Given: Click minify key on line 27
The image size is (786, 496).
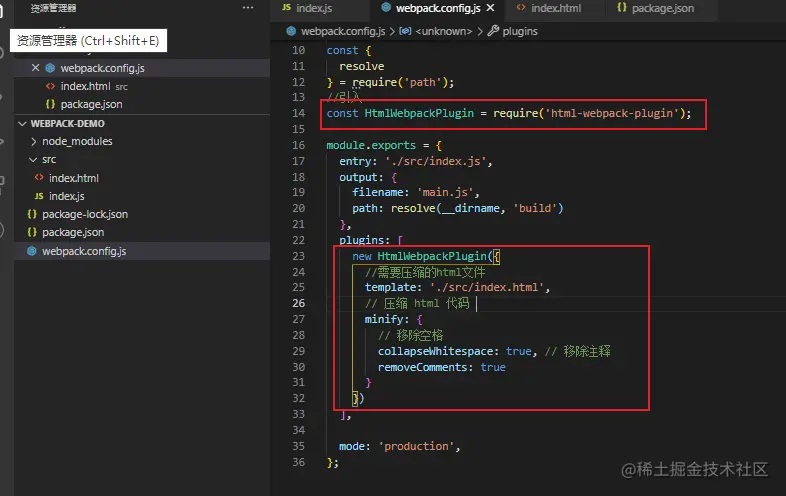Looking at the screenshot, I should pyautogui.click(x=383, y=319).
